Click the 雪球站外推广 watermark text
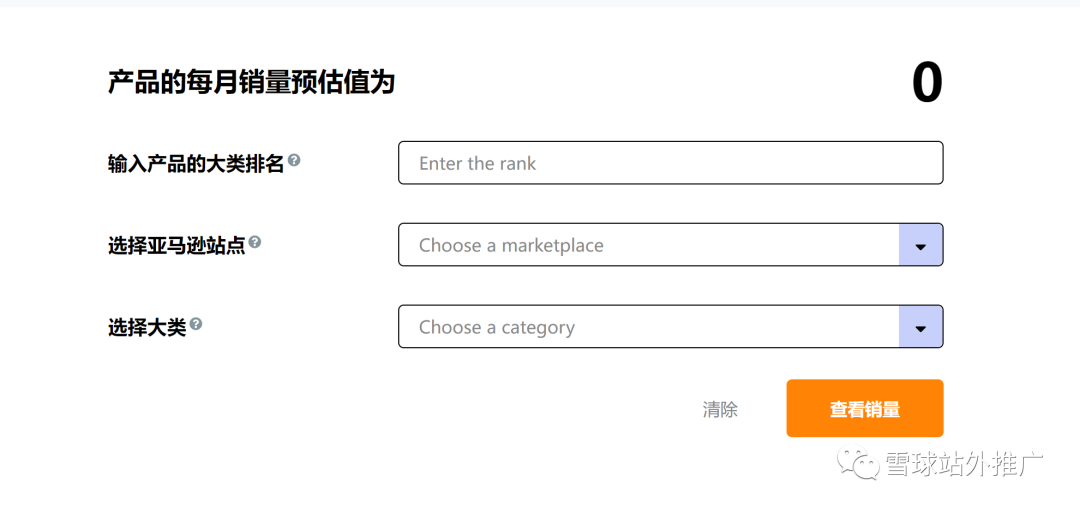The image size is (1080, 512). coord(964,465)
